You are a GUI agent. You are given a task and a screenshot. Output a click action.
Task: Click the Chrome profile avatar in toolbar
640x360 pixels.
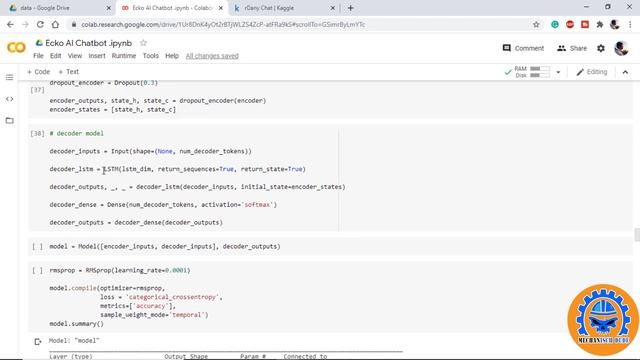coord(615,24)
